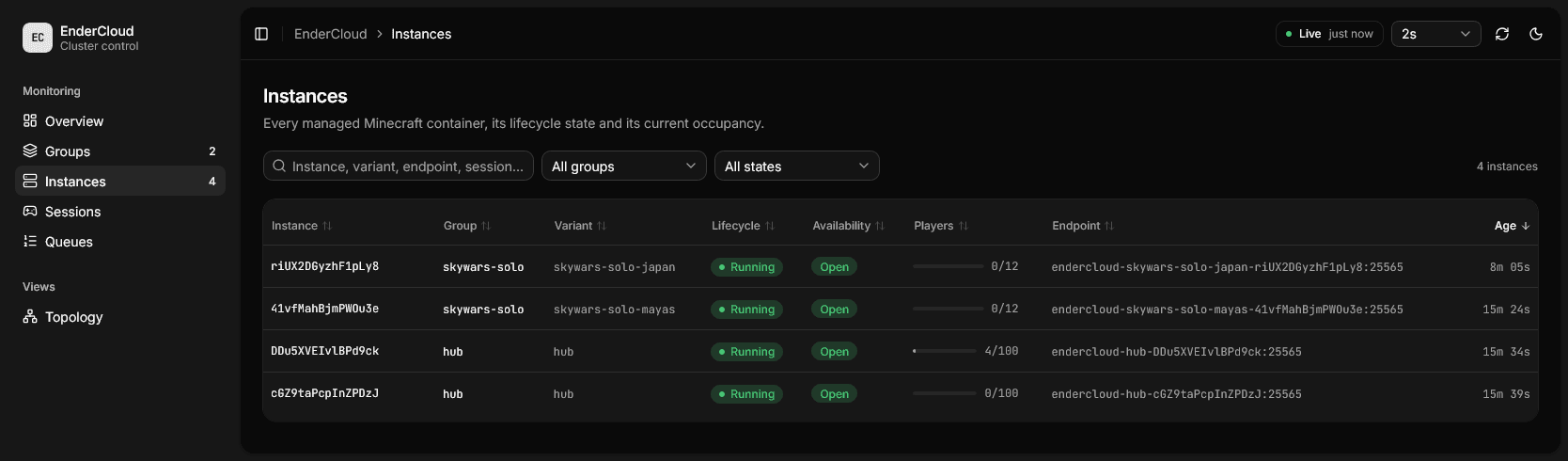Image resolution: width=1568 pixels, height=461 pixels.
Task: Toggle the sidebar panel icon
Action: coord(261,34)
